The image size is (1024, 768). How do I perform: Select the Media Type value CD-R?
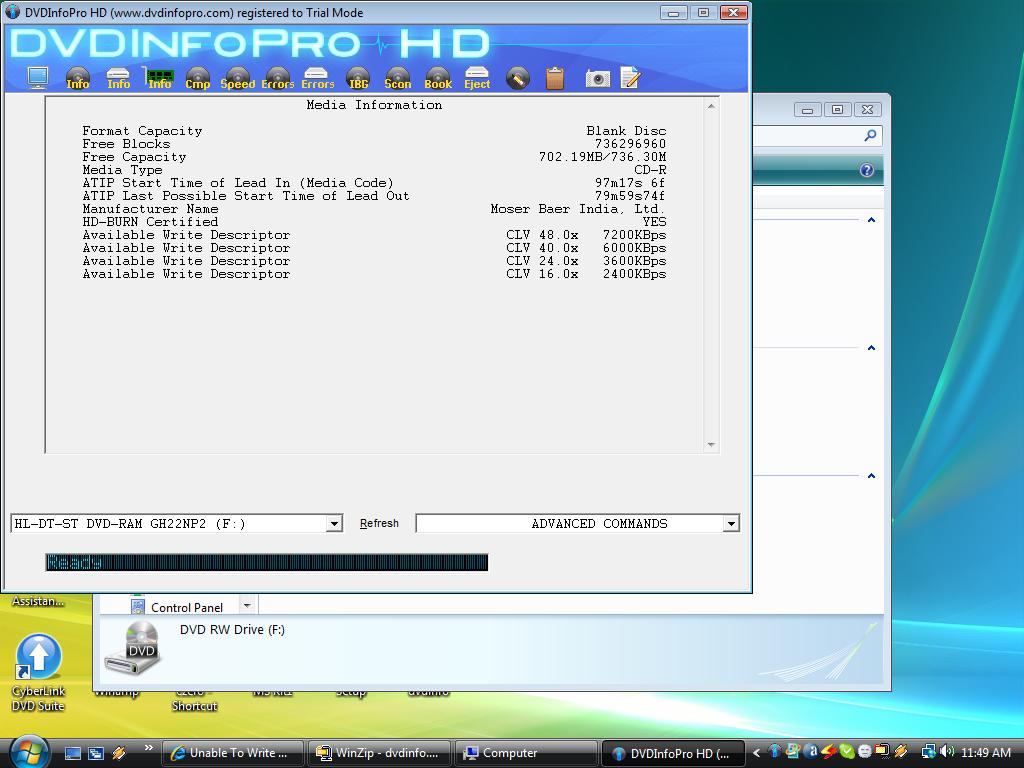click(650, 170)
